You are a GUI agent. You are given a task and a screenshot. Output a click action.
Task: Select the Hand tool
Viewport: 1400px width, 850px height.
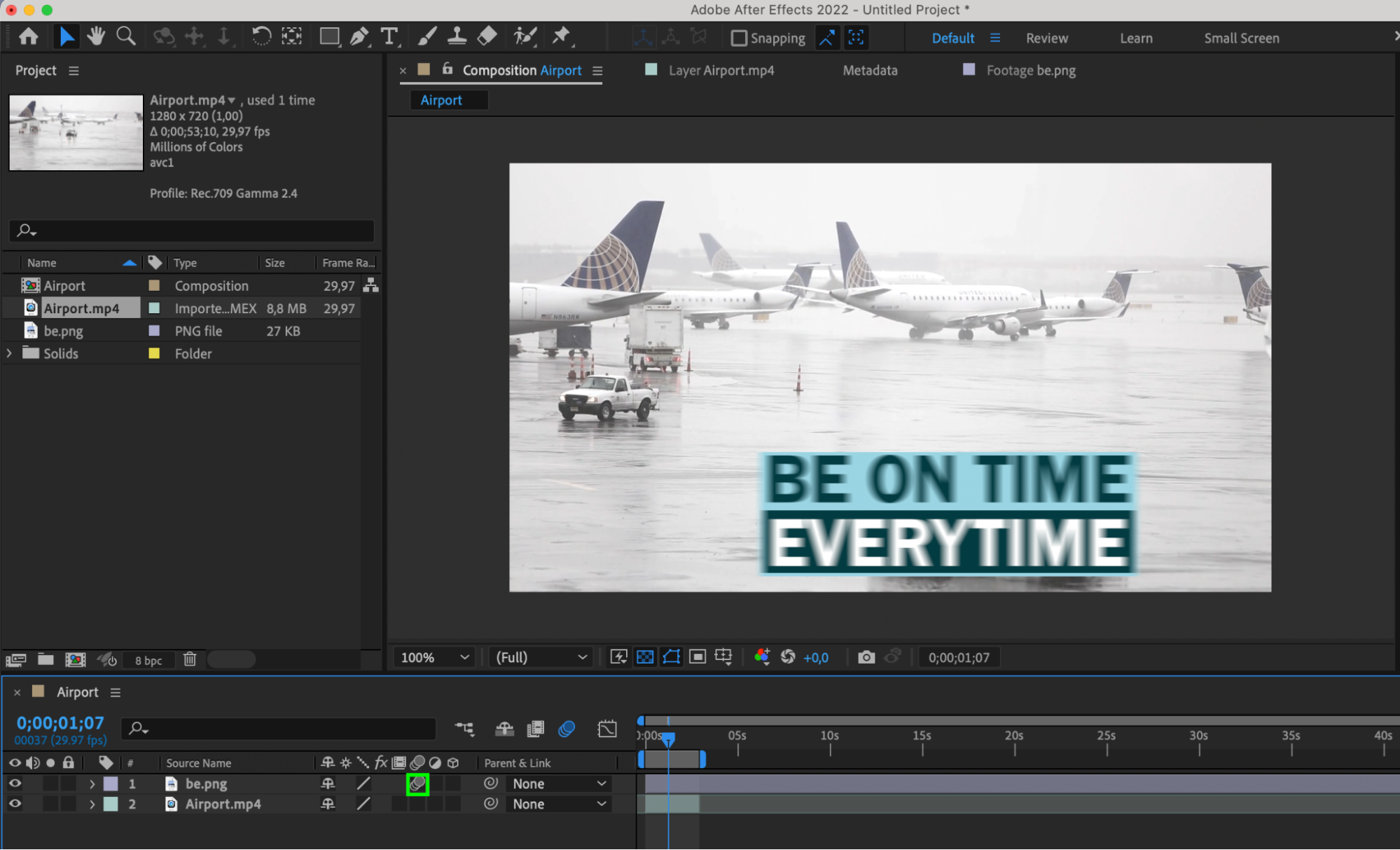[96, 36]
